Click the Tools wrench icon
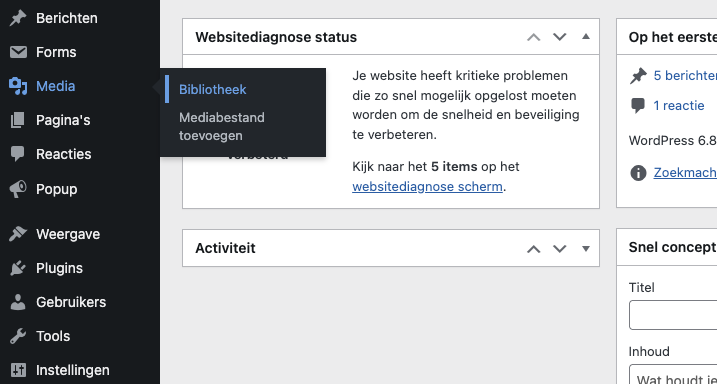This screenshot has height=384, width=717. click(x=18, y=336)
